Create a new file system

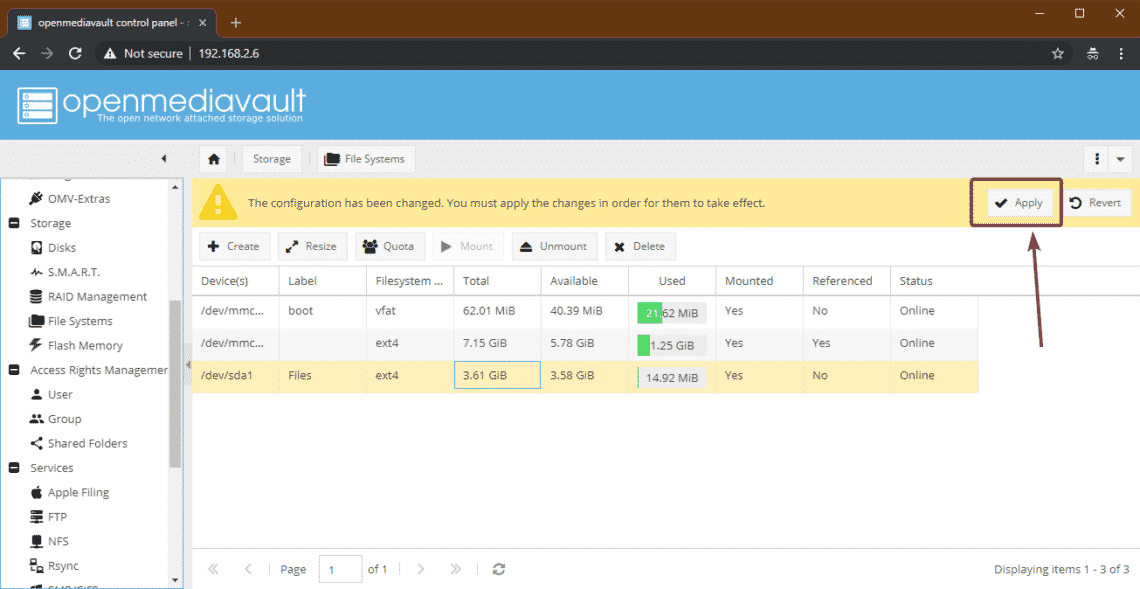[x=234, y=247]
